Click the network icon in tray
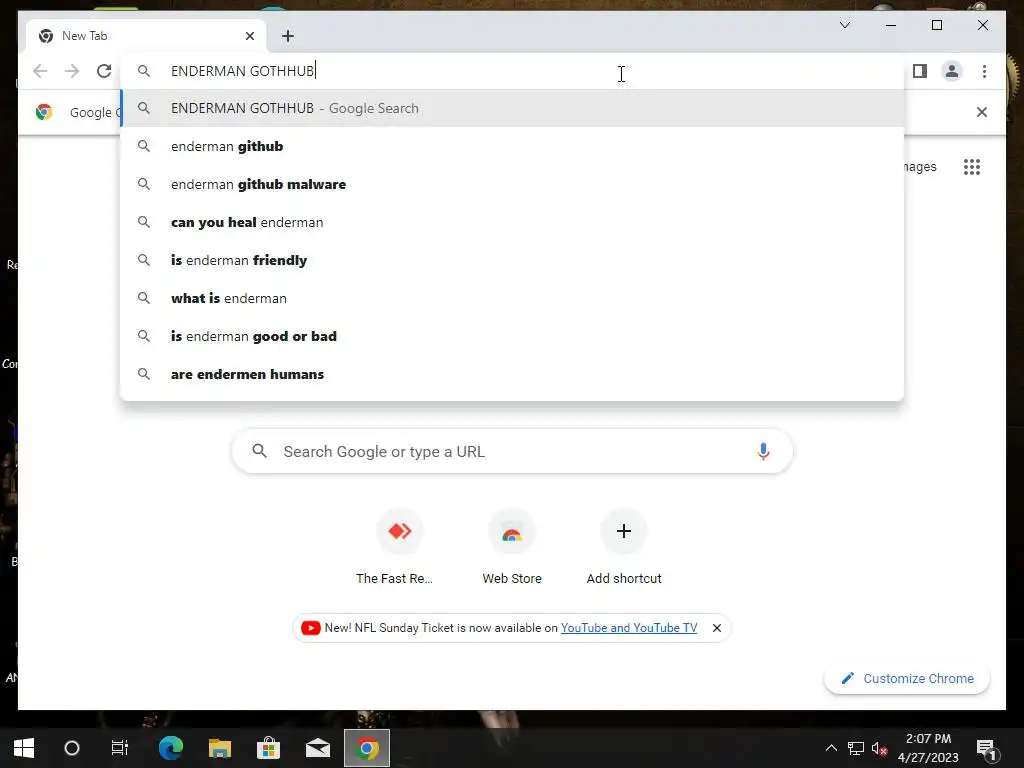1024x768 pixels. 856,748
